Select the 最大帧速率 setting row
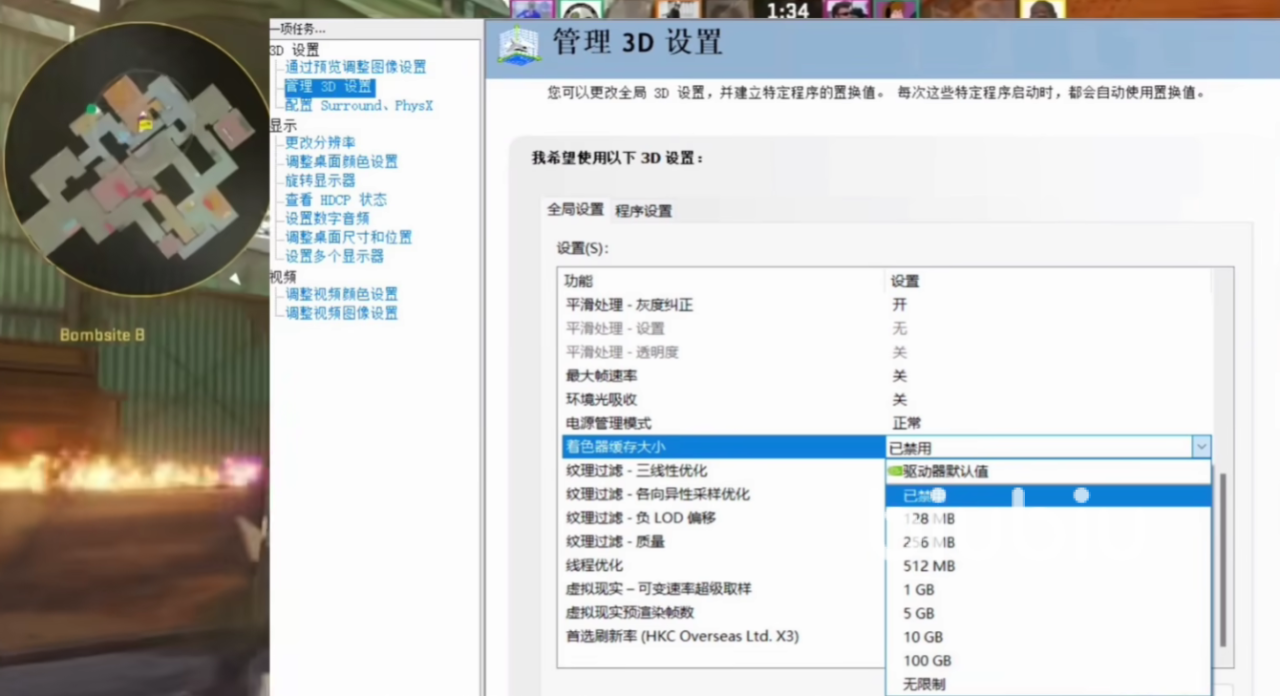 pos(722,376)
